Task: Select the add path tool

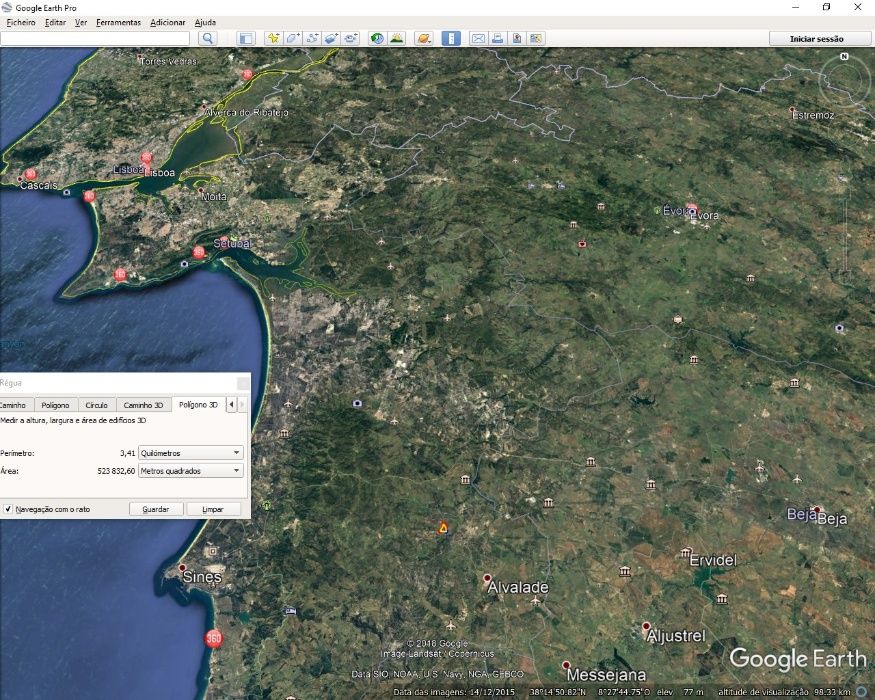Action: (x=312, y=38)
